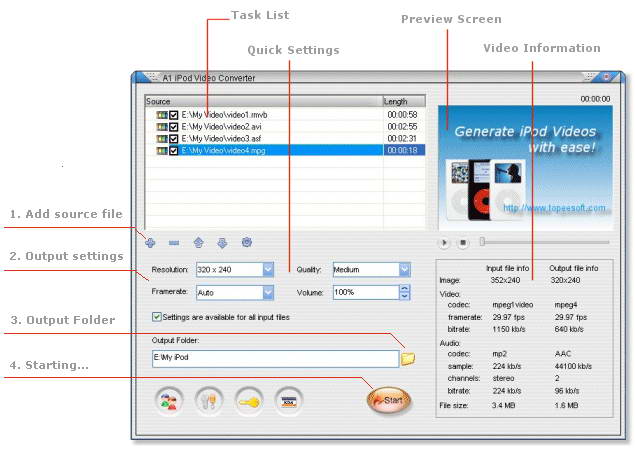Image resolution: width=635 pixels, height=450 pixels.
Task: Move the selected task down with the arrow
Action: click(222, 243)
